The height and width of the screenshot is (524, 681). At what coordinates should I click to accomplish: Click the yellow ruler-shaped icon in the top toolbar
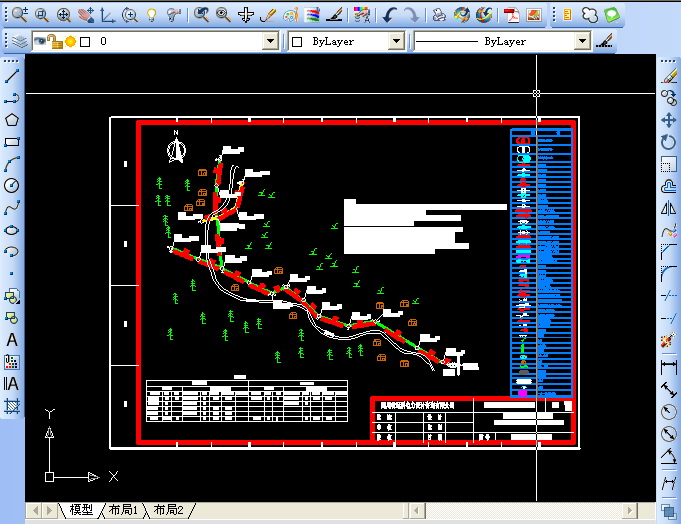coord(567,15)
